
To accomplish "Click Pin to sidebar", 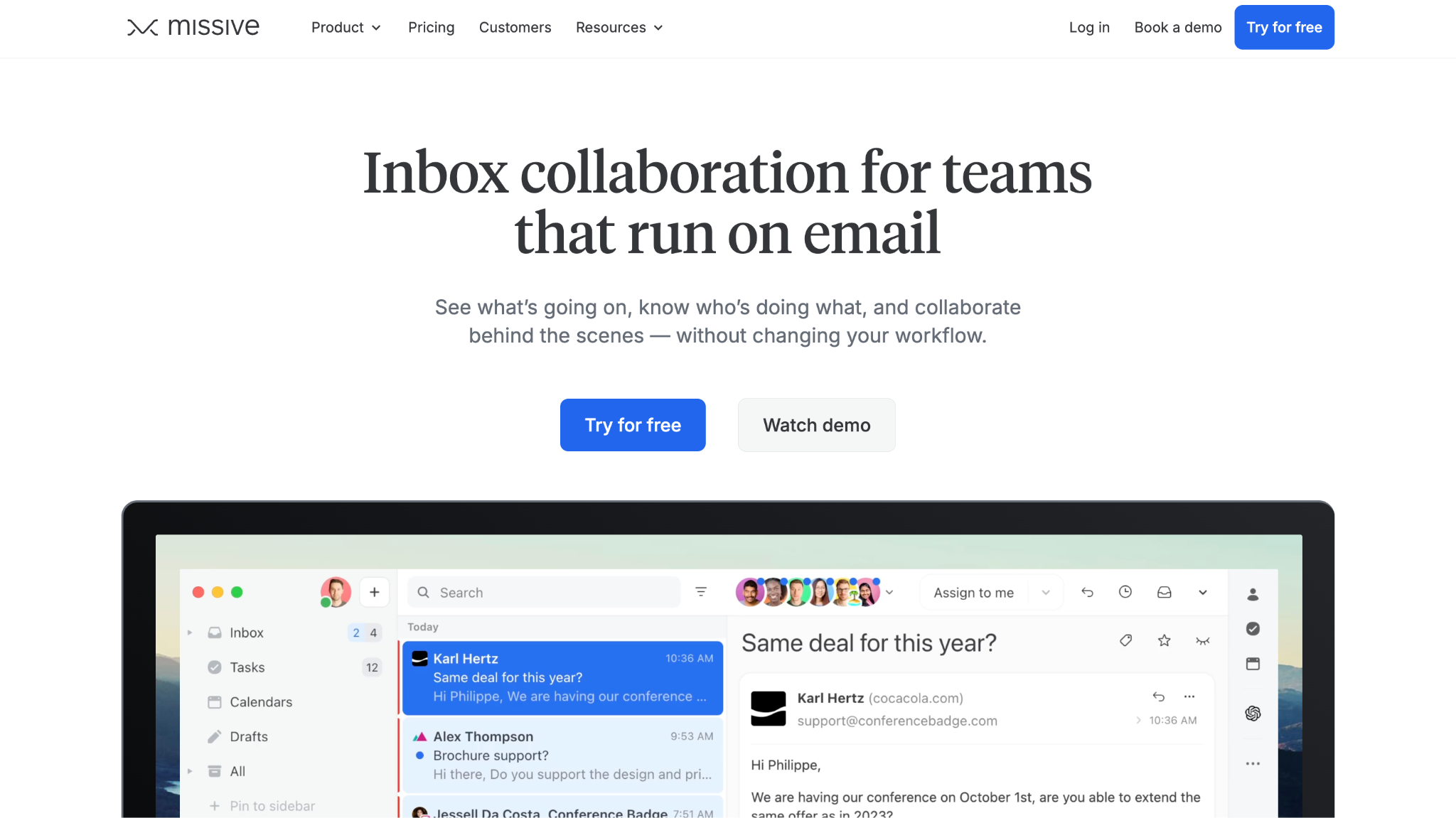I will (262, 806).
